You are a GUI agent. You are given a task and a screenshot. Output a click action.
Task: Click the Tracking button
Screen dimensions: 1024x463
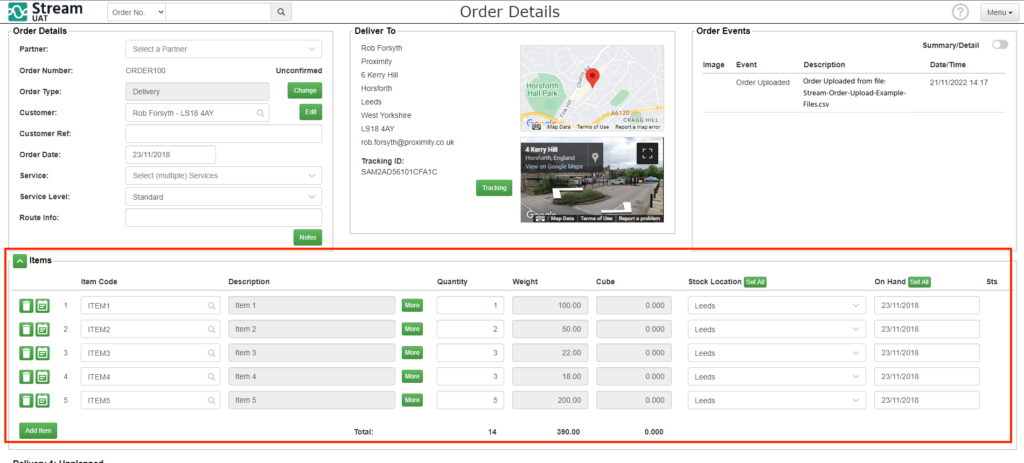click(494, 188)
